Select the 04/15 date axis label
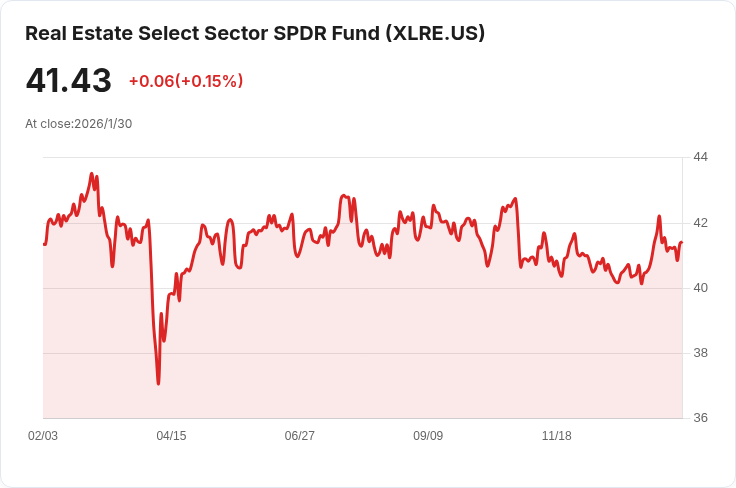Screen dimensions: 736x488 click(x=171, y=436)
